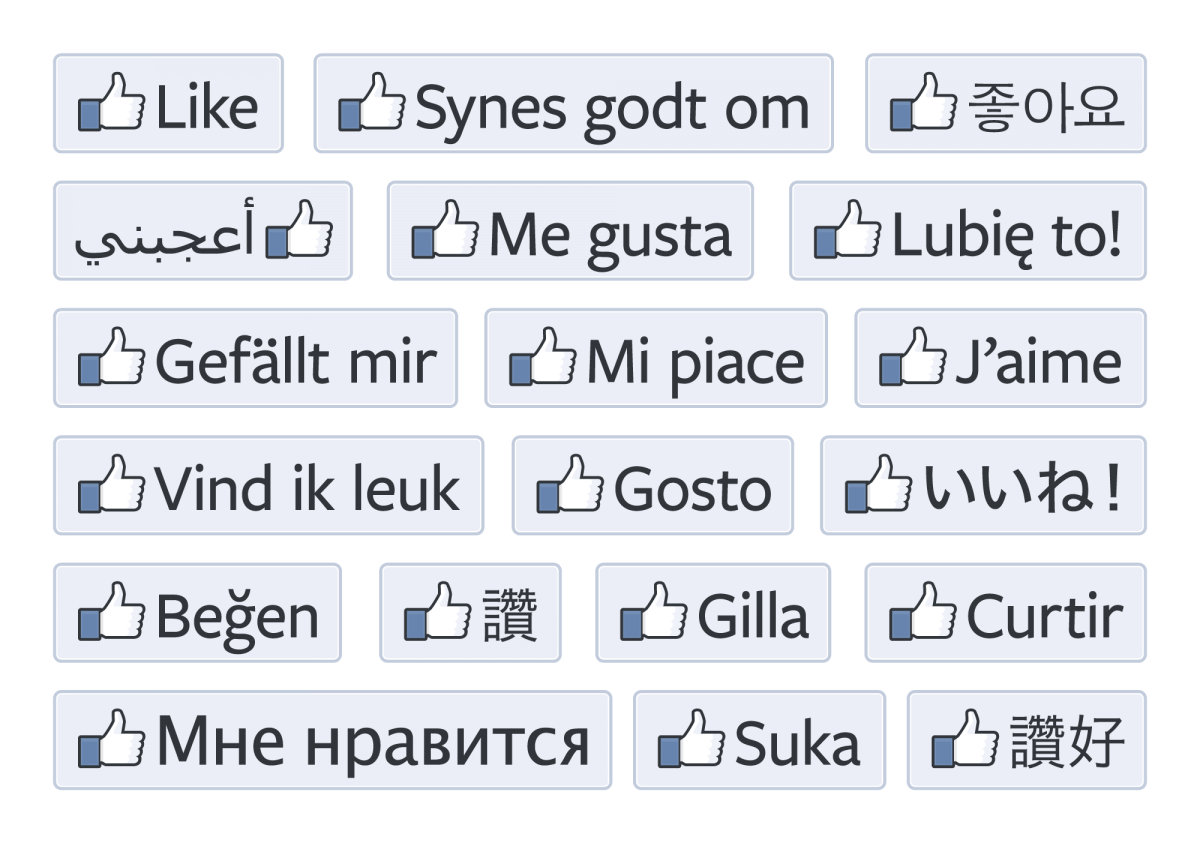The width and height of the screenshot is (1200, 843).
Task: Click the thumbs-up icon beside Gosto
Action: tap(569, 485)
